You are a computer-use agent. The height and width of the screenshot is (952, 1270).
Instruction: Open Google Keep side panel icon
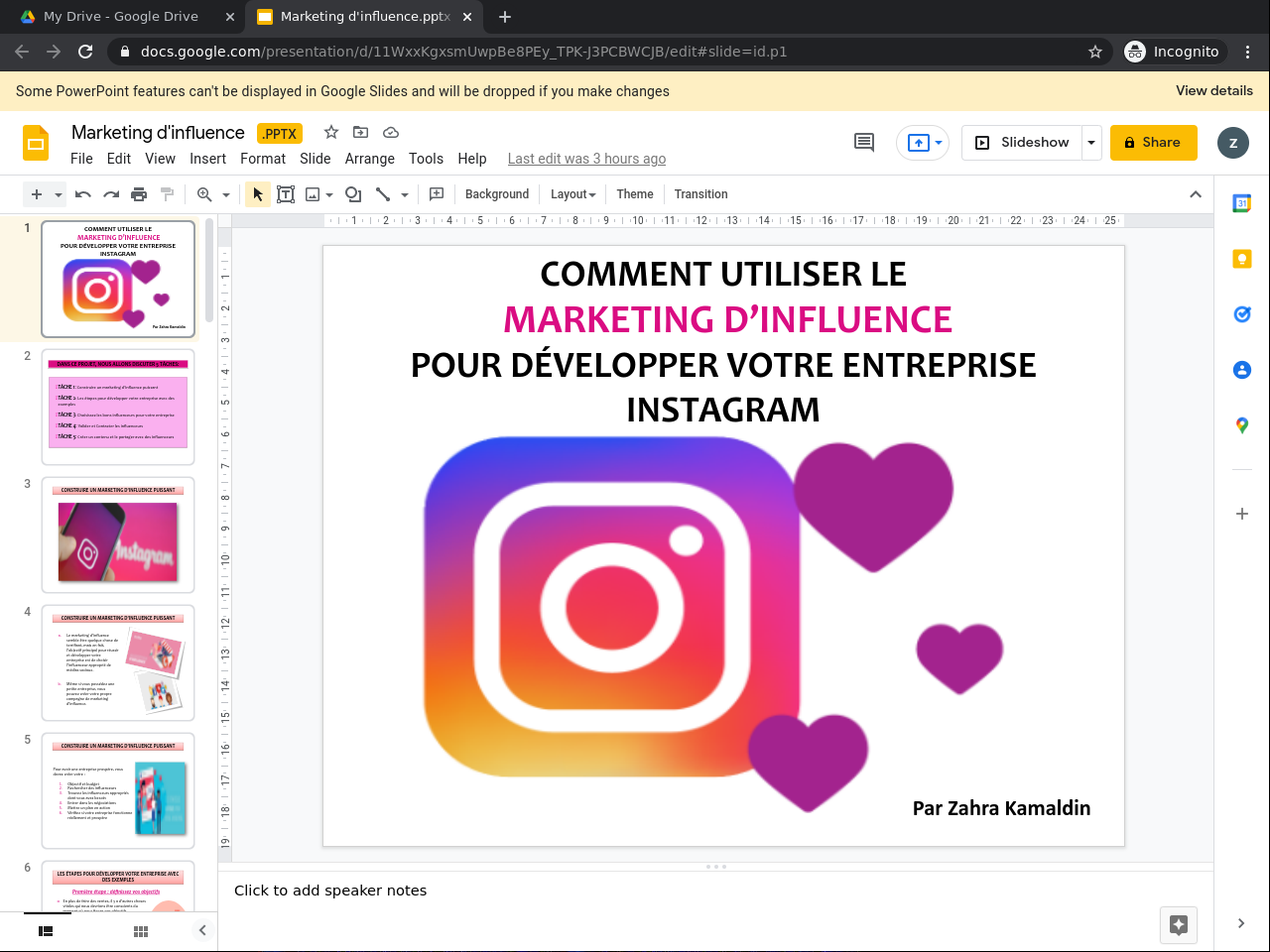coord(1241,259)
